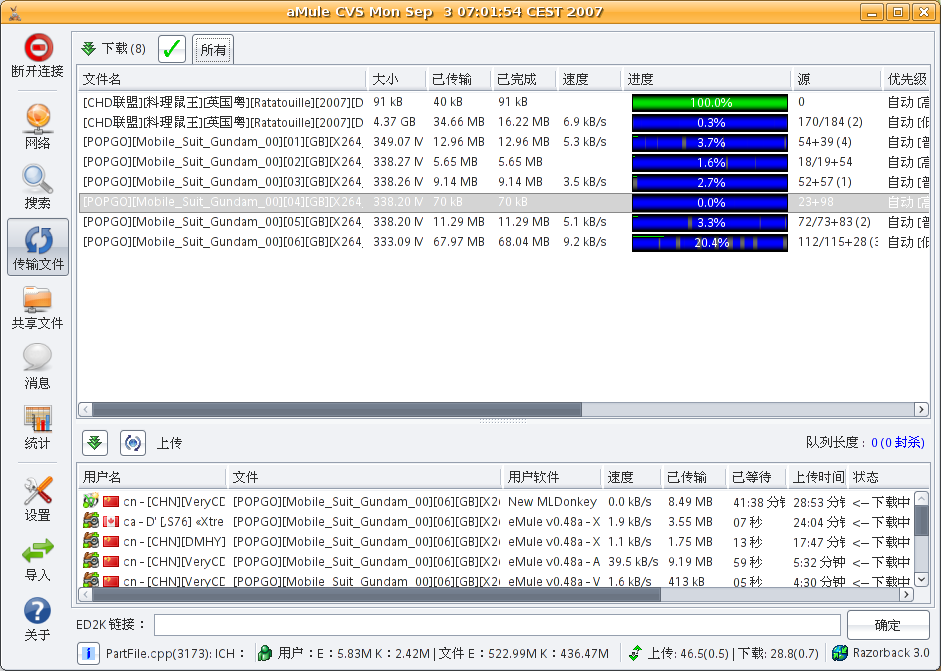Click the 确定 button

888,625
